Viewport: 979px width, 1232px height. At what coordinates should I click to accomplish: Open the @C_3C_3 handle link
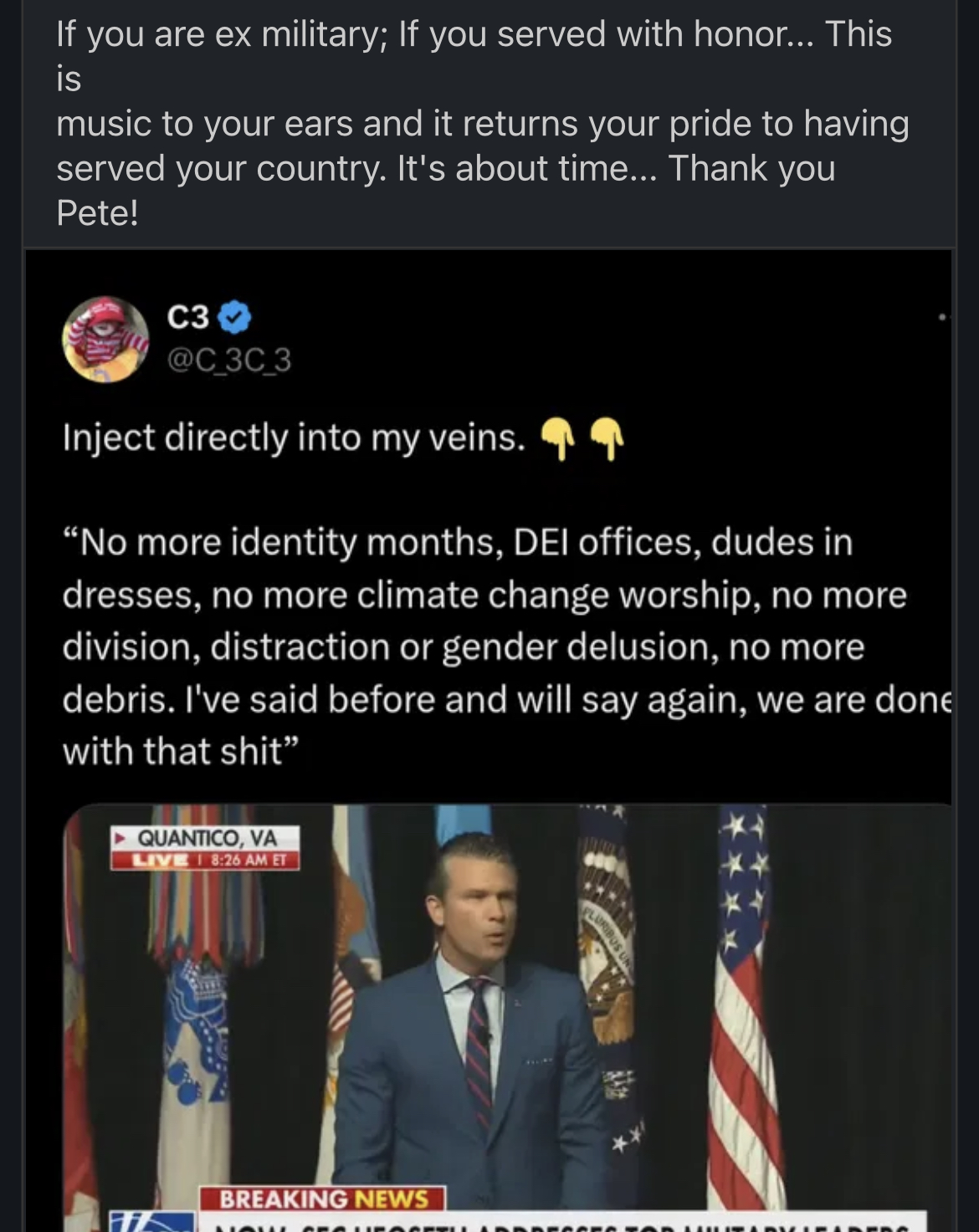click(229, 360)
